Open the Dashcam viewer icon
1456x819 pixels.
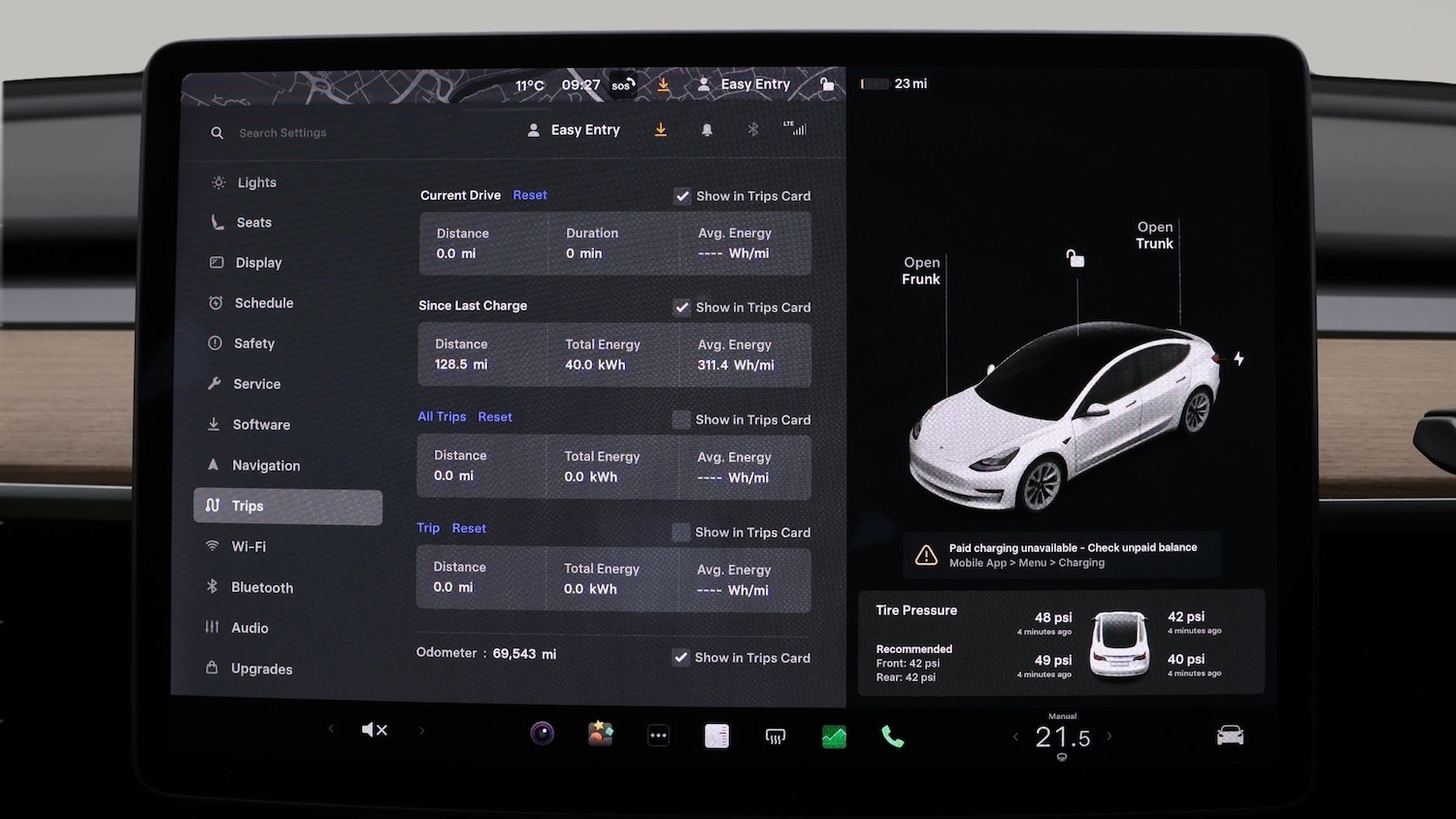pos(542,733)
